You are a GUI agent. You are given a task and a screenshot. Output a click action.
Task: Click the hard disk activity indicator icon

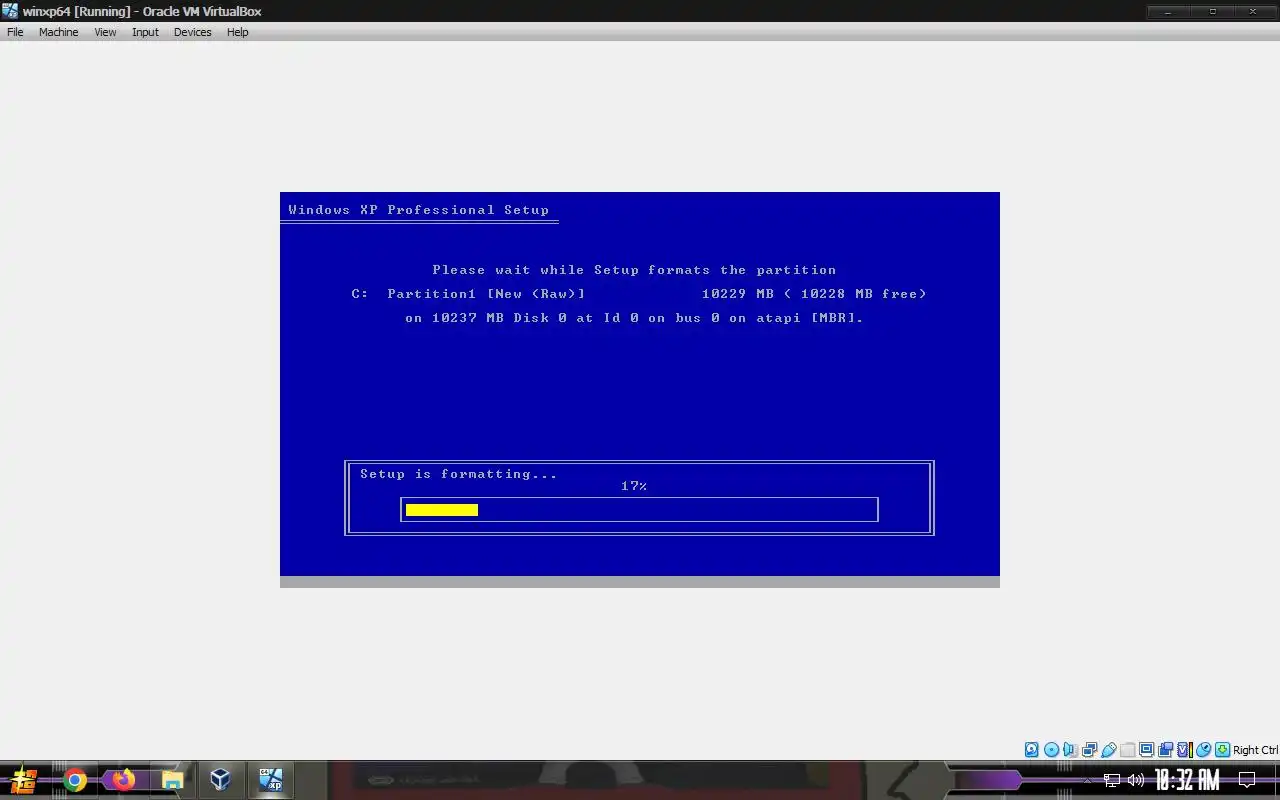[x=1032, y=750]
